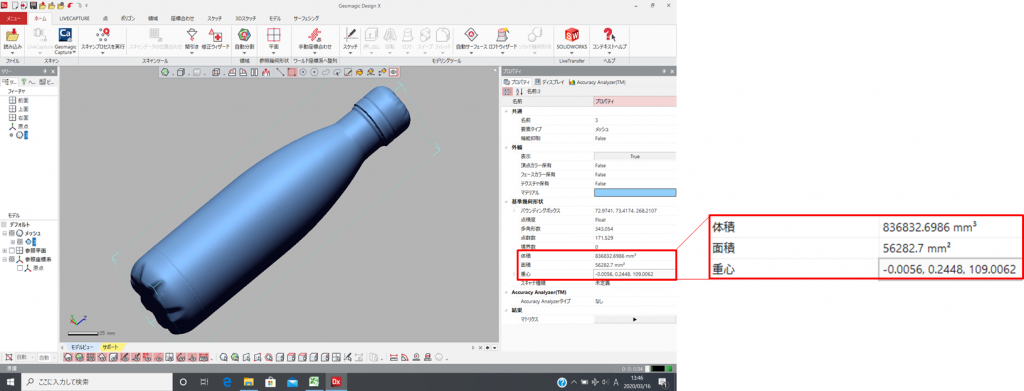
Task: Click the alphabetical sort icon in properties panel
Action: tap(520, 92)
